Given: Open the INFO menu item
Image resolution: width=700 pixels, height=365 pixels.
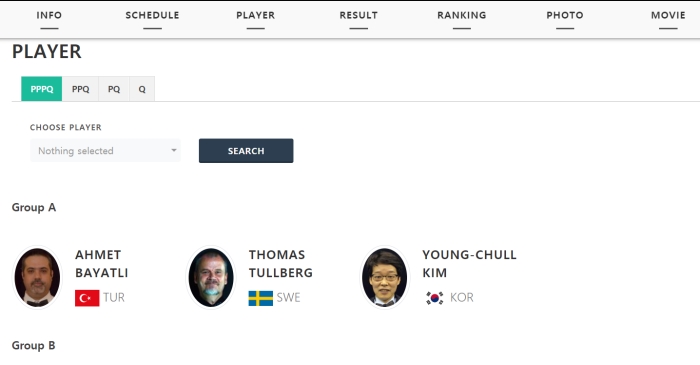Looking at the screenshot, I should click(49, 15).
